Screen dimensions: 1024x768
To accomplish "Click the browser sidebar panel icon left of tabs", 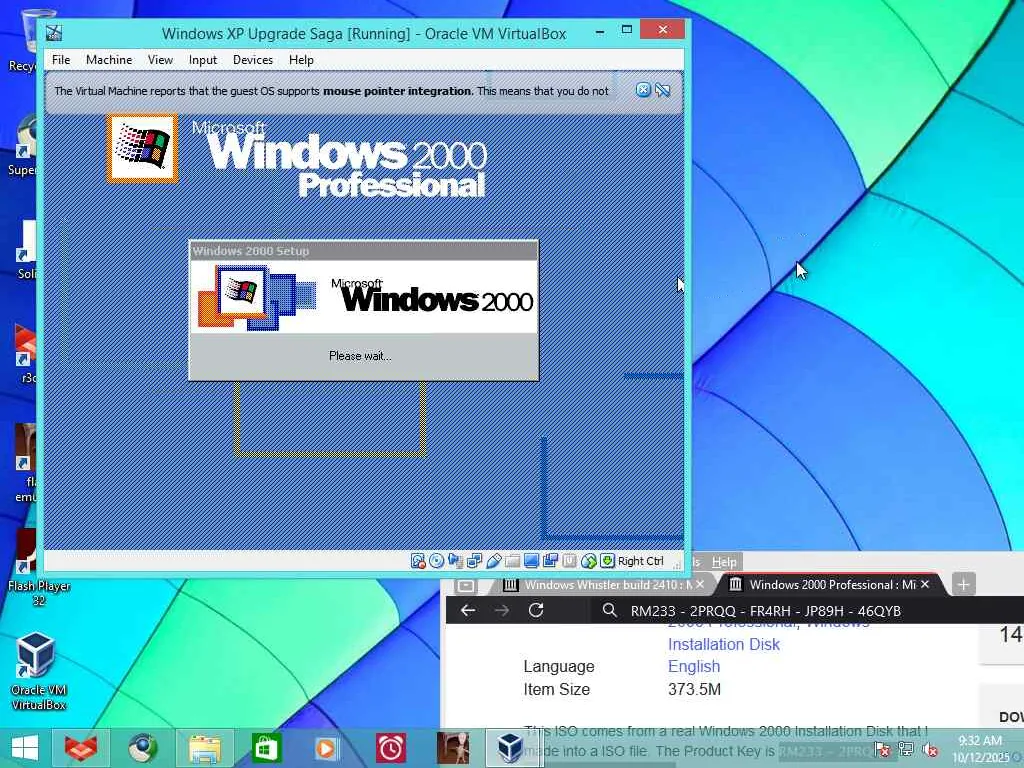I will tap(466, 585).
